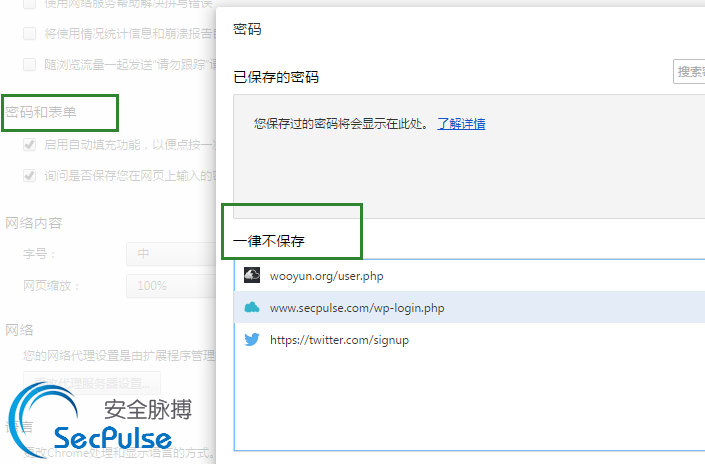Click the 一律不保存 never saved heading

269,241
